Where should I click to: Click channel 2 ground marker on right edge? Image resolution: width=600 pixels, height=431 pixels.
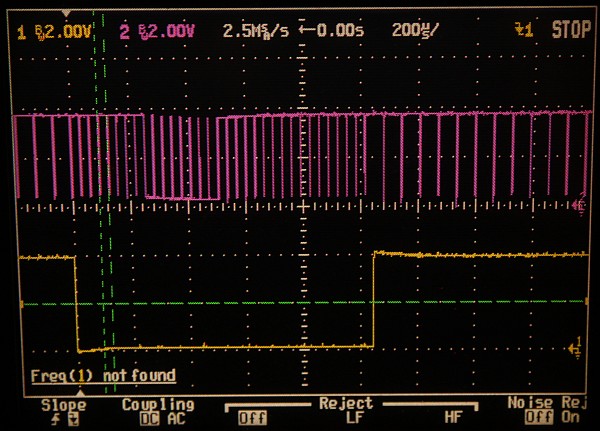click(x=581, y=205)
